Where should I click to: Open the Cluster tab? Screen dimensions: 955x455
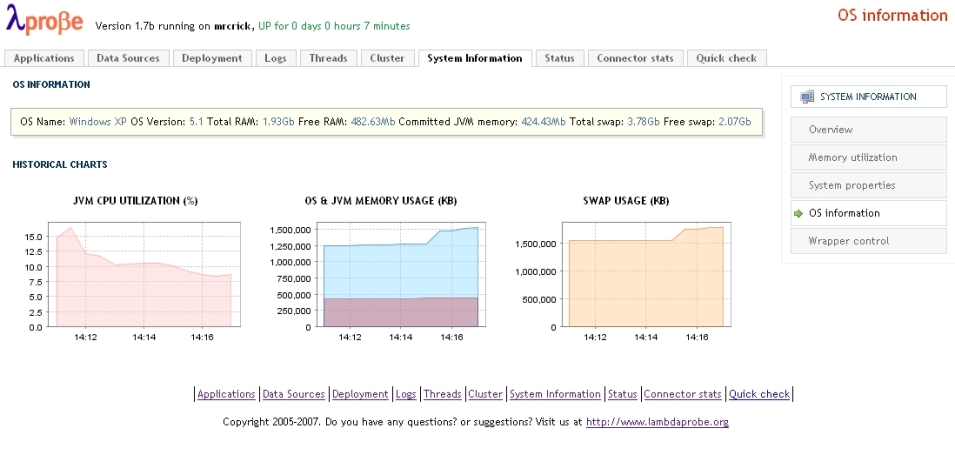387,58
